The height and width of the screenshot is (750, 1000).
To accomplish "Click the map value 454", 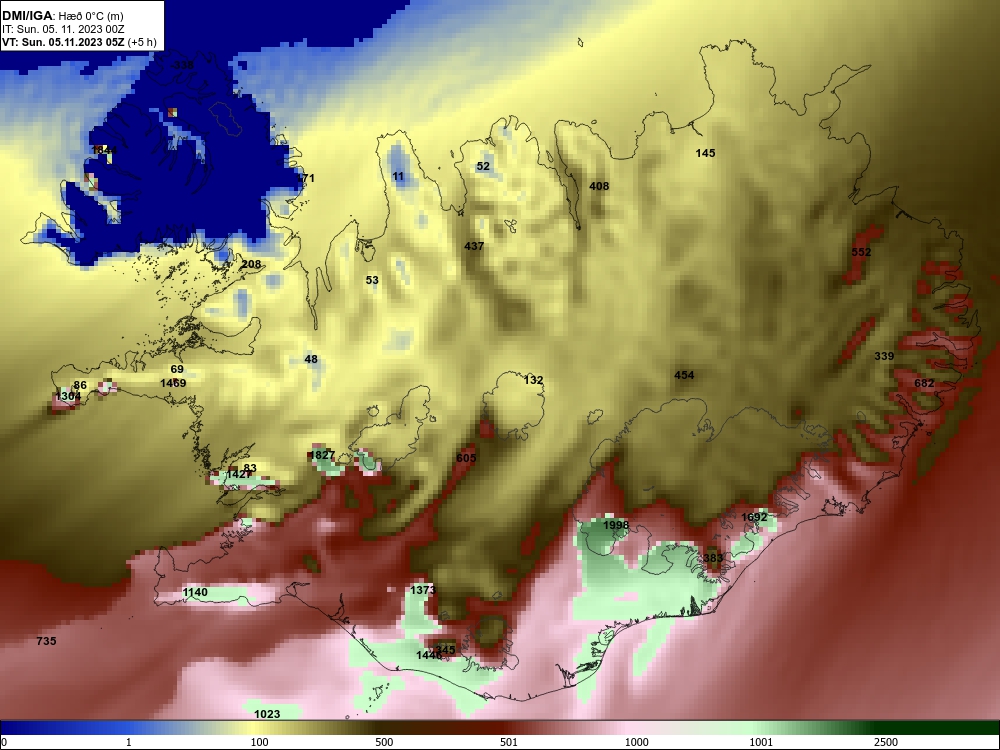I will [684, 376].
